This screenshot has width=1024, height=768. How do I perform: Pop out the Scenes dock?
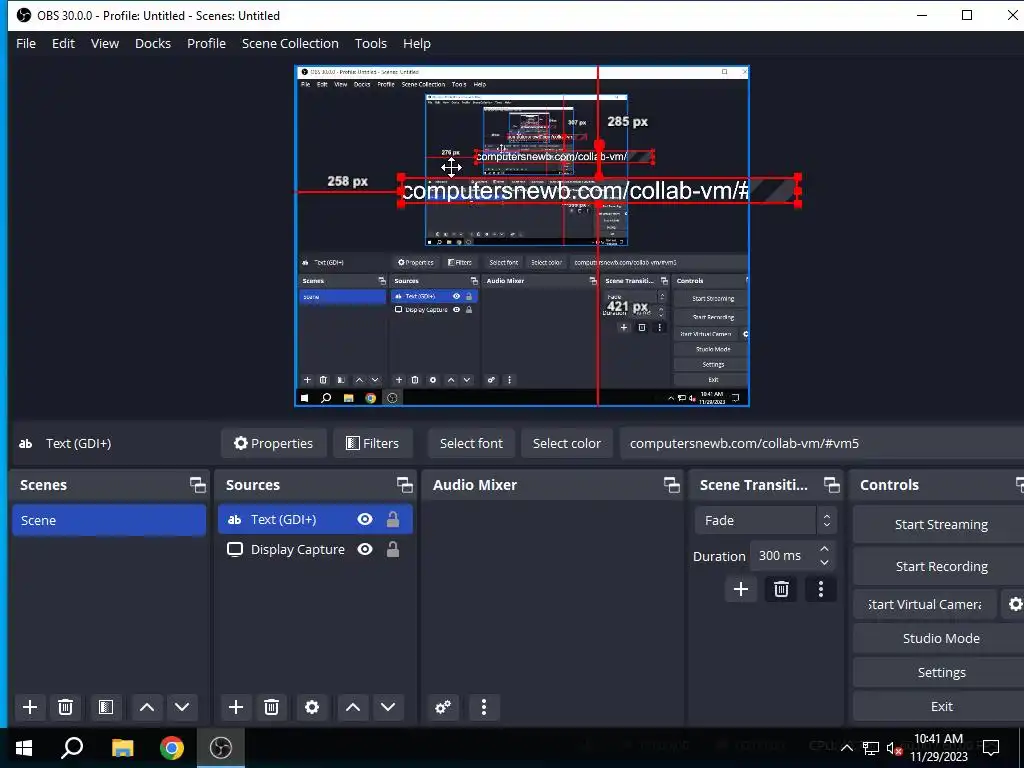point(197,485)
